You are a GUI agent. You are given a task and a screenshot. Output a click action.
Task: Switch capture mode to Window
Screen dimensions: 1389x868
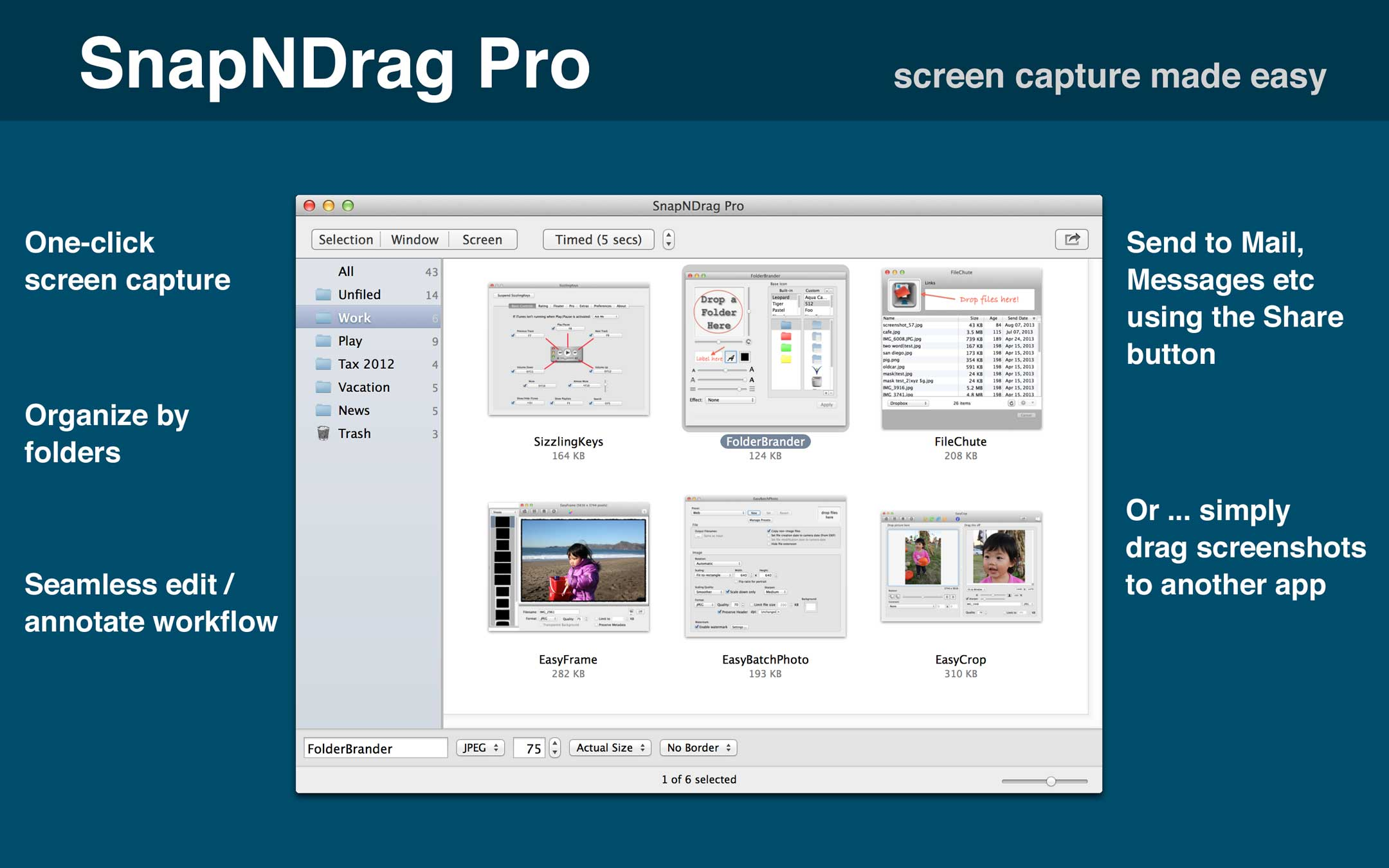414,239
